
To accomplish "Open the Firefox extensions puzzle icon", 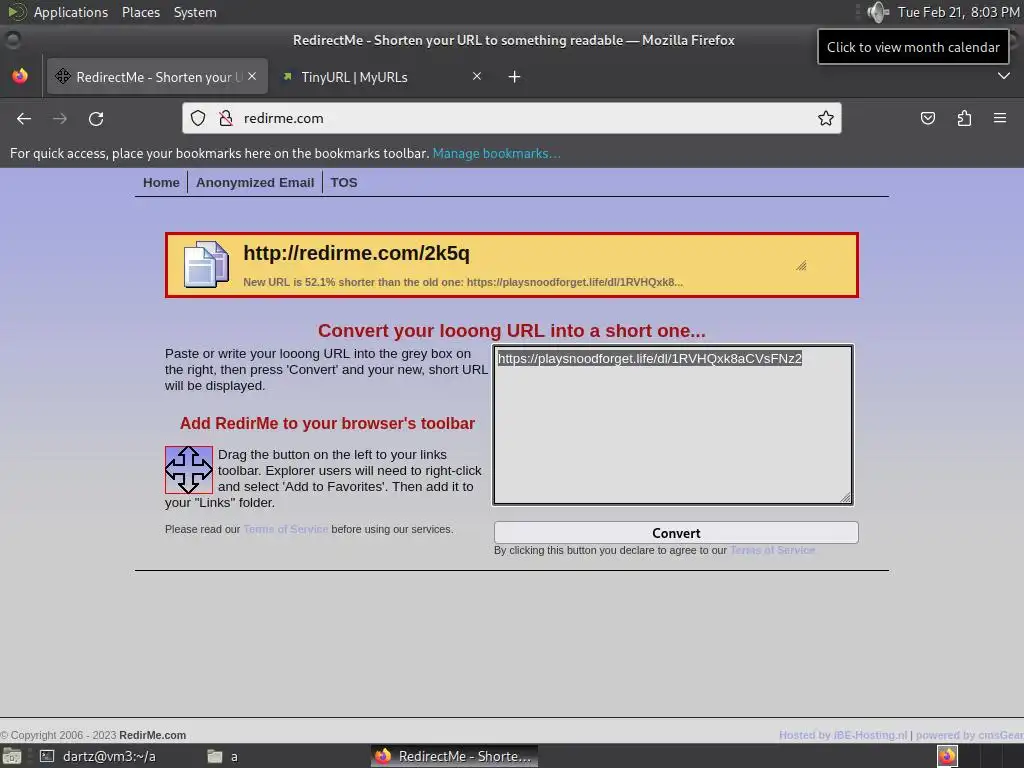I will (964, 118).
